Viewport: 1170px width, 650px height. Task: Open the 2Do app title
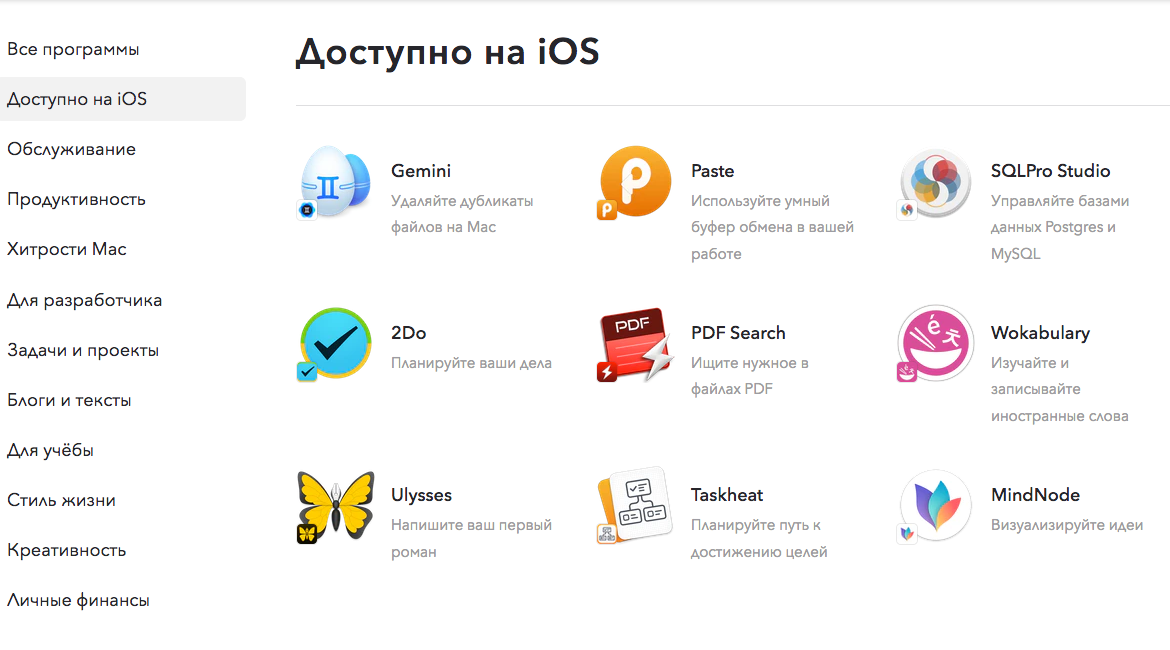(409, 333)
